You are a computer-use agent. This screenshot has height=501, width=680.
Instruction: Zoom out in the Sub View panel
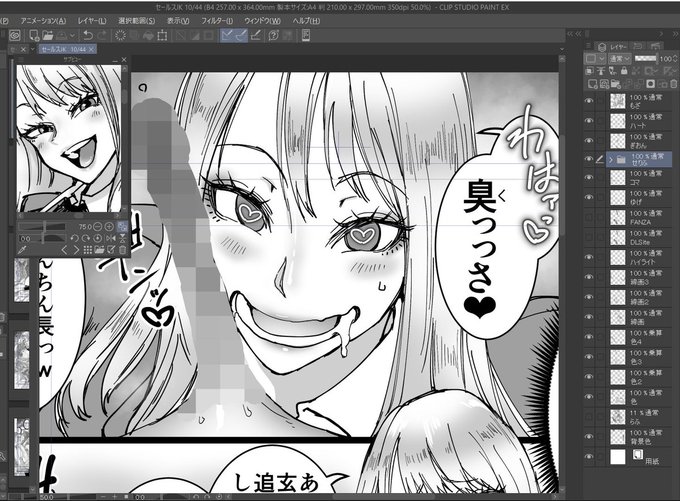(98, 226)
